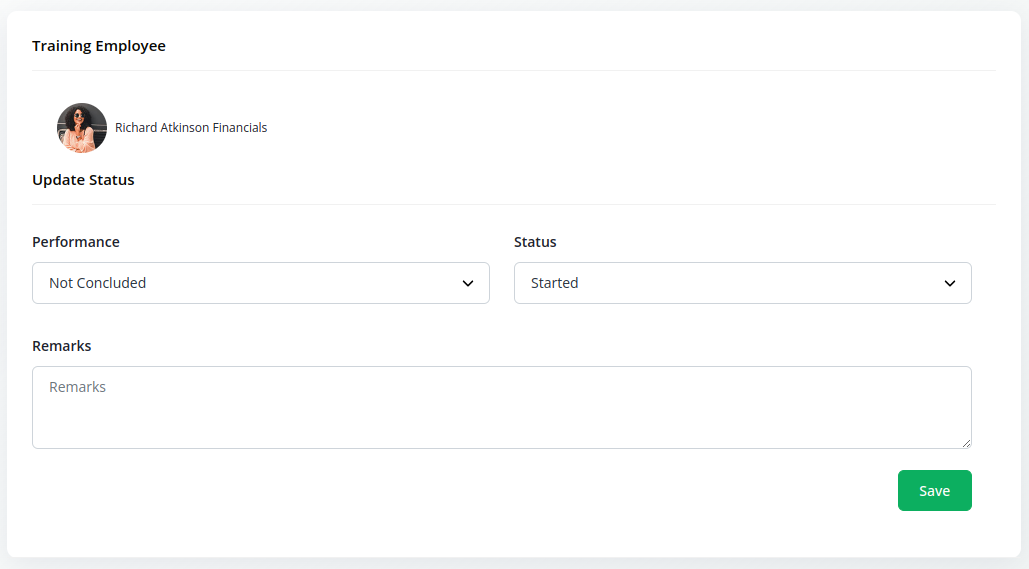The image size is (1029, 569).
Task: Click the chevron arrow in Status field
Action: click(x=950, y=284)
